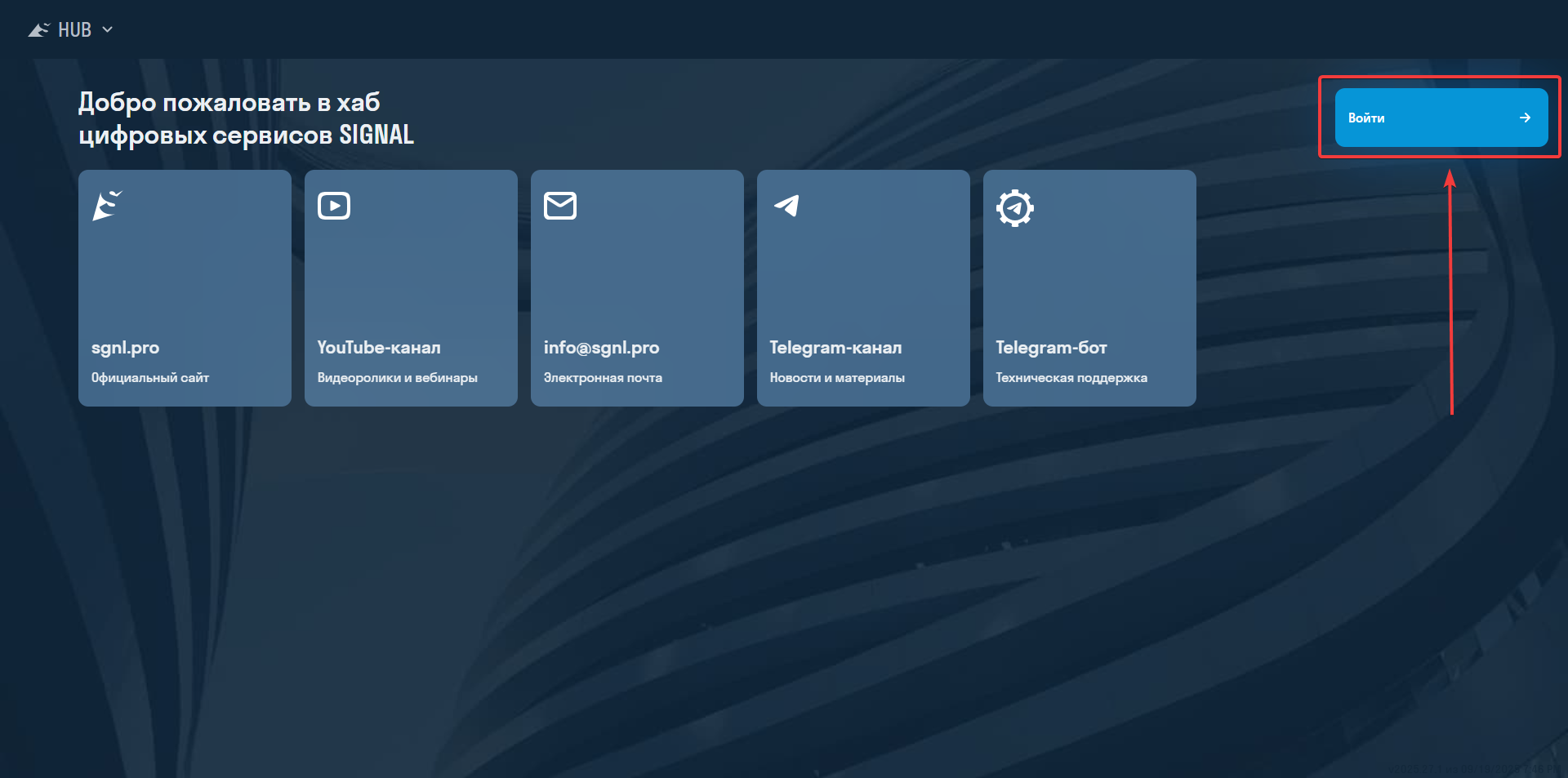Click the Официальный сайт subtitle
This screenshot has width=1568, height=778.
[150, 378]
